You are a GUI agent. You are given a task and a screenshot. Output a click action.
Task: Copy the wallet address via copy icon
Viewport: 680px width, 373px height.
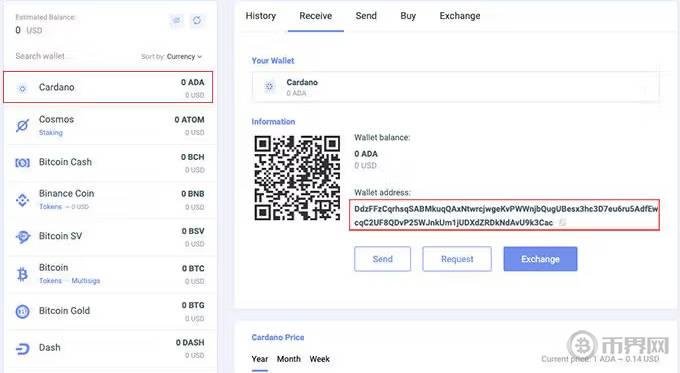pyautogui.click(x=562, y=222)
